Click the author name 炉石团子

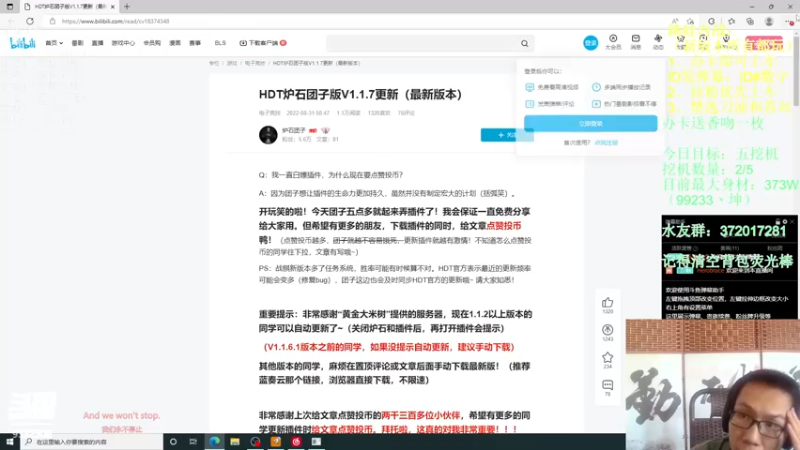[293, 131]
